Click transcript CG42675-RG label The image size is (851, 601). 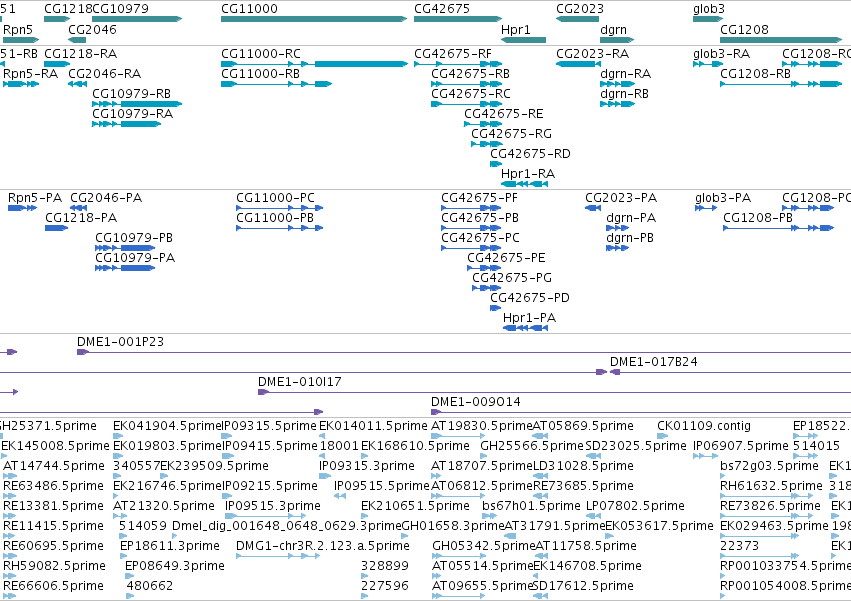(x=511, y=134)
